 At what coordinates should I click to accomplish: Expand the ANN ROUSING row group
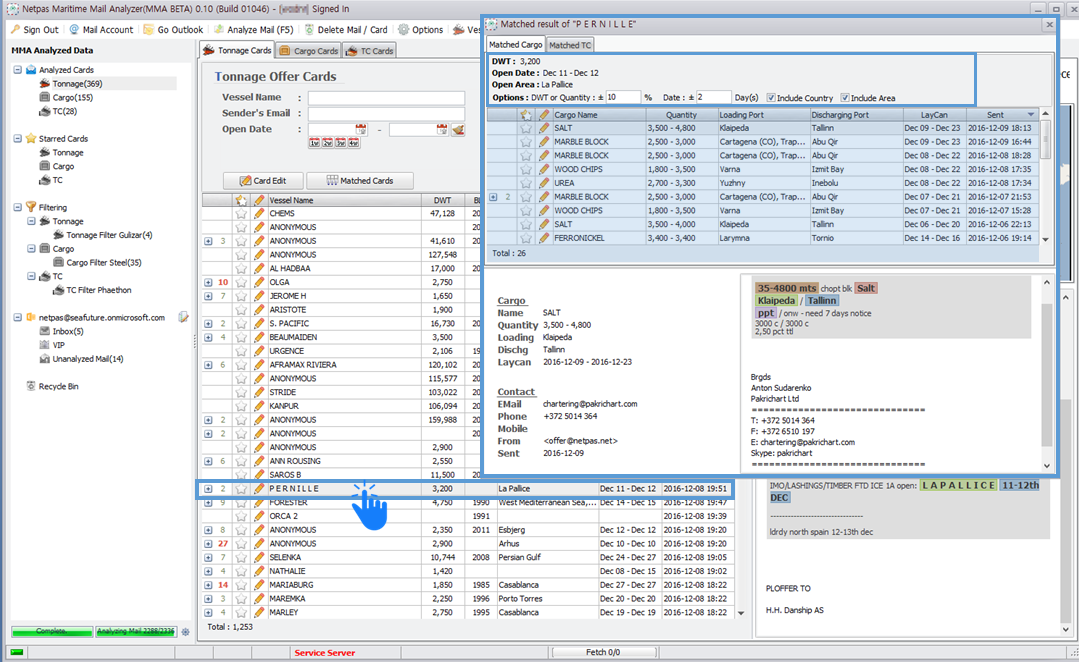[208, 461]
